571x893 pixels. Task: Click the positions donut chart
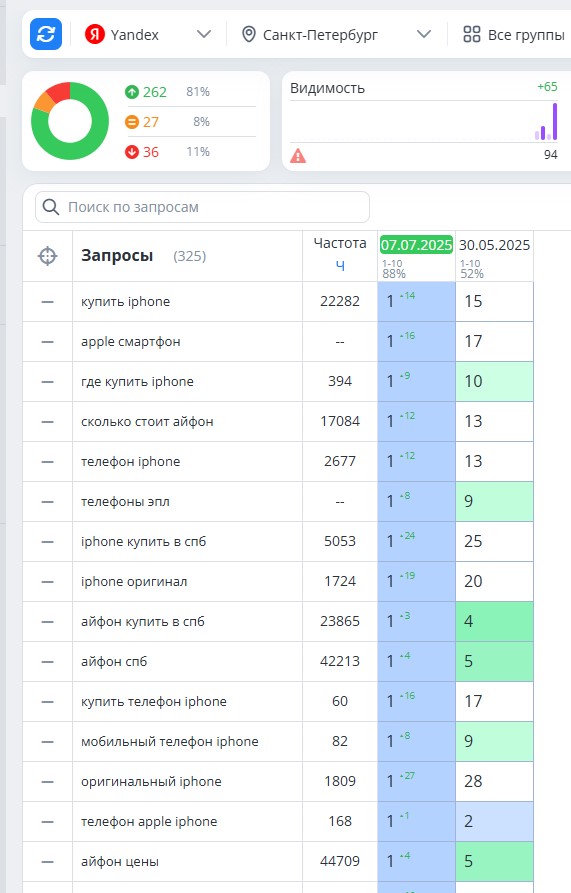[x=69, y=121]
